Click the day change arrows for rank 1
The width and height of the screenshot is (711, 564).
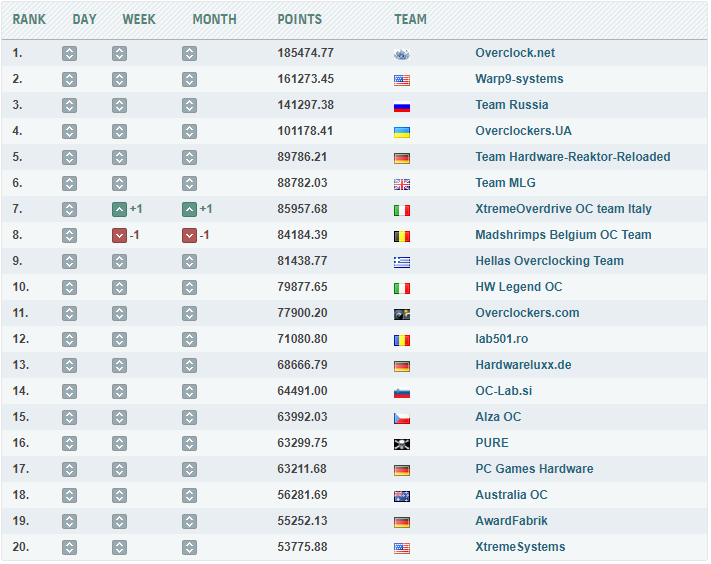point(69,53)
